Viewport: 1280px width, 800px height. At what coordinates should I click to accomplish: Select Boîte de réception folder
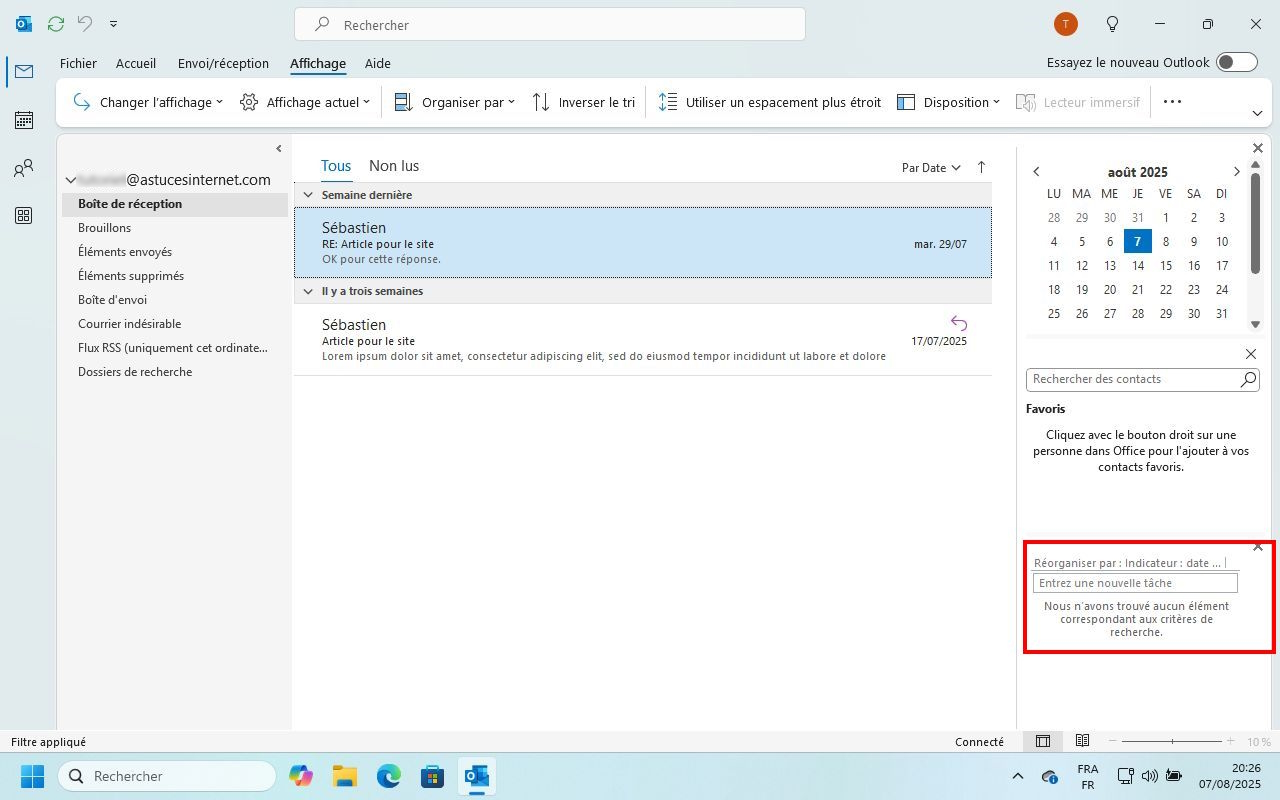175,204
